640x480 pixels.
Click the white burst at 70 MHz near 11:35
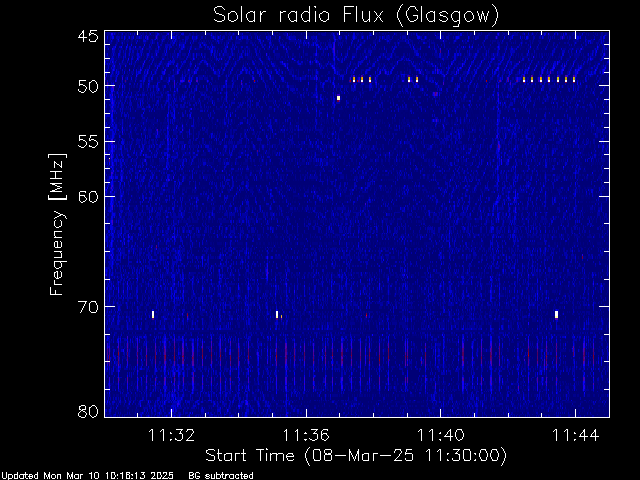point(277,314)
